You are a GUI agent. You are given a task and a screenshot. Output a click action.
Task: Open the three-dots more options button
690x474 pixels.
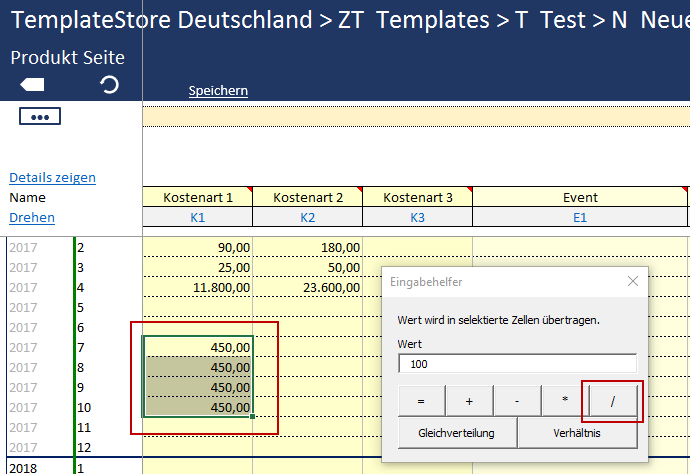tap(40, 117)
